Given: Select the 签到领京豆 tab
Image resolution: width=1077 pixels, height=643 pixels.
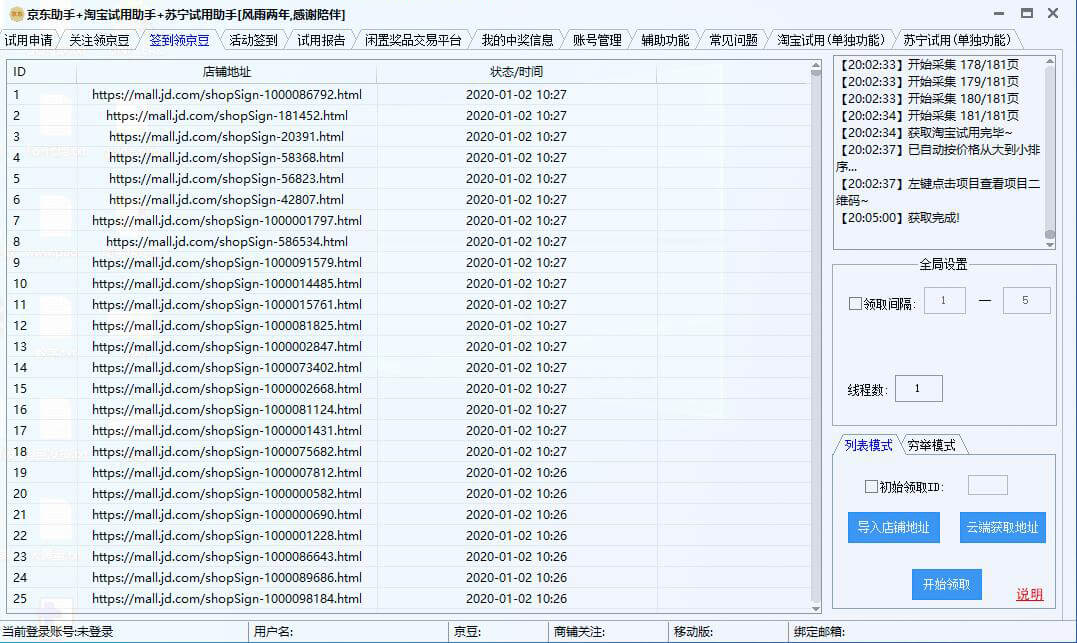Looking at the screenshot, I should (179, 41).
